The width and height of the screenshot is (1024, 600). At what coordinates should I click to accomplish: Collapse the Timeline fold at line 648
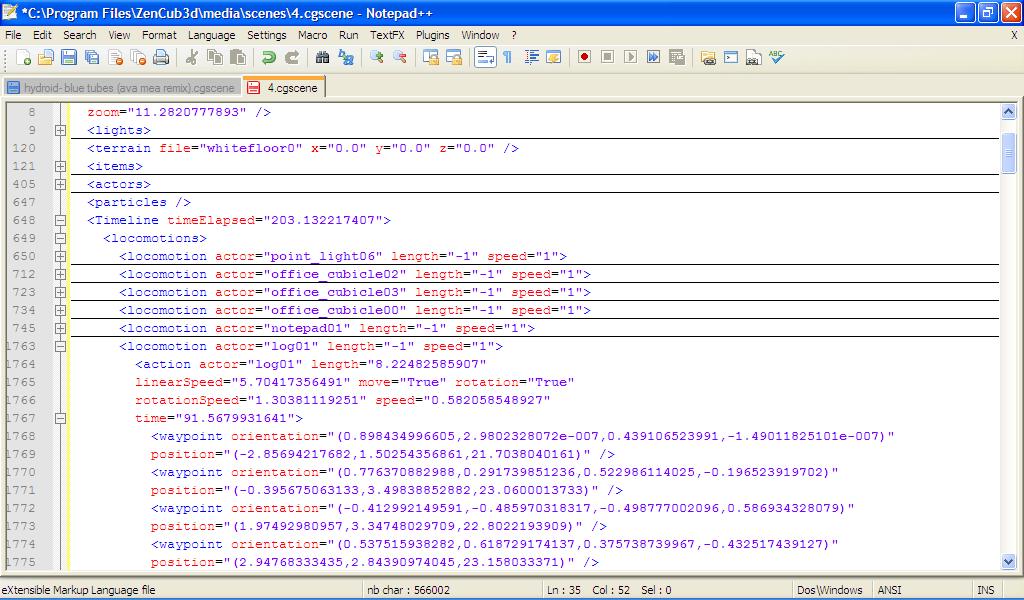pos(61,220)
